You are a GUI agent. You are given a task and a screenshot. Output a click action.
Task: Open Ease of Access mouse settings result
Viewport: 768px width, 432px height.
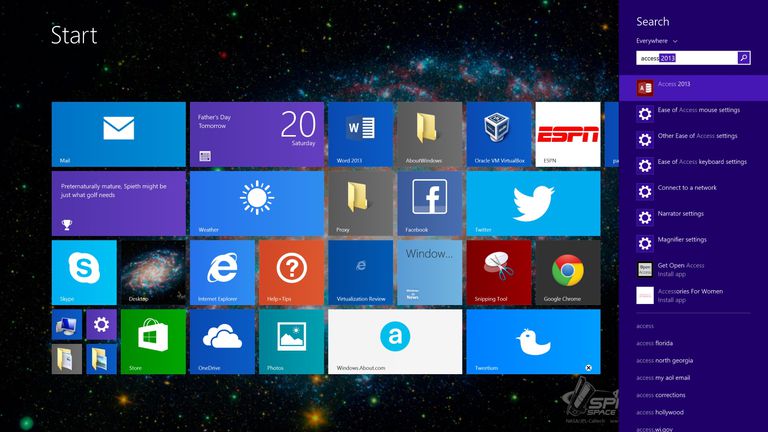[x=693, y=114]
